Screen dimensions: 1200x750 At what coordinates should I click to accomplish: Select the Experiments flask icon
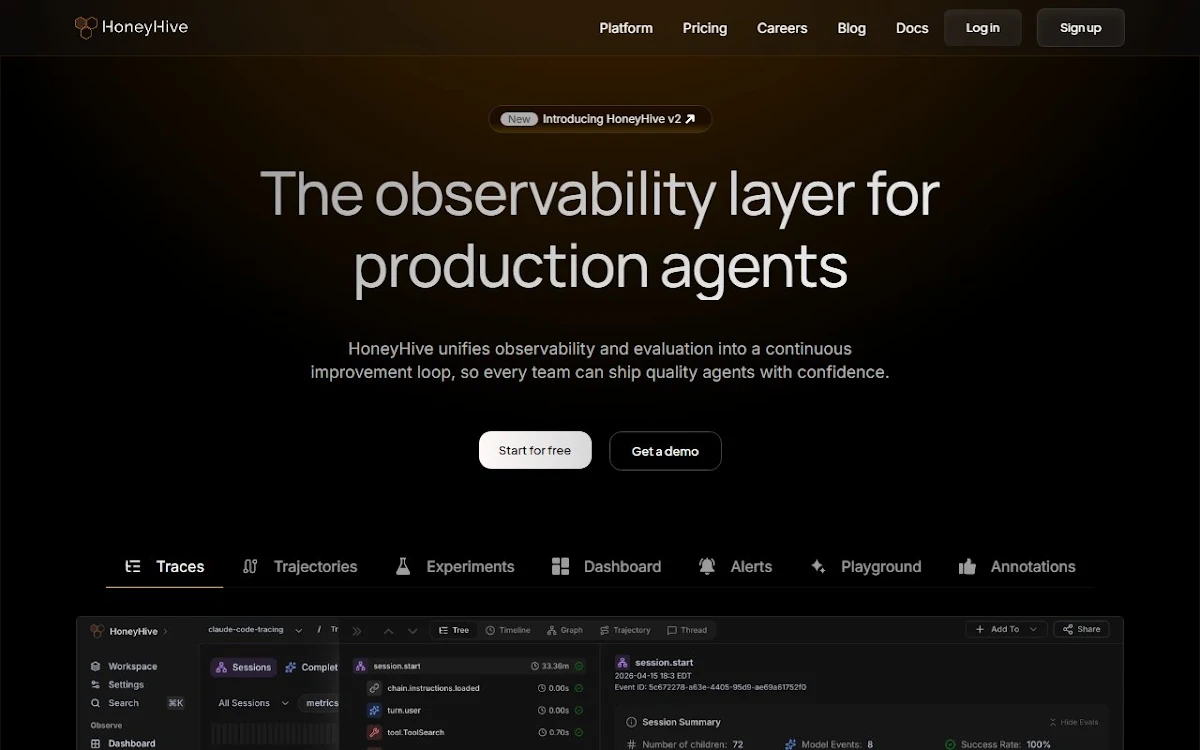click(x=403, y=566)
